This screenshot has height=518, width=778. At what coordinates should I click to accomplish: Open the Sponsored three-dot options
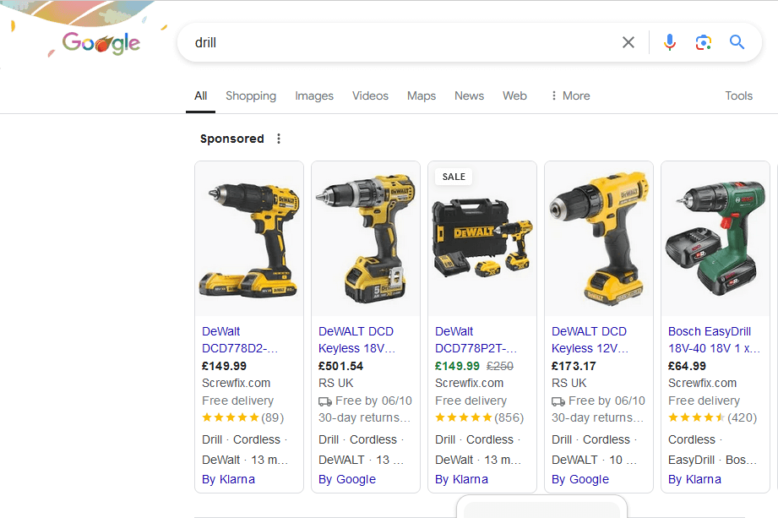(279, 139)
